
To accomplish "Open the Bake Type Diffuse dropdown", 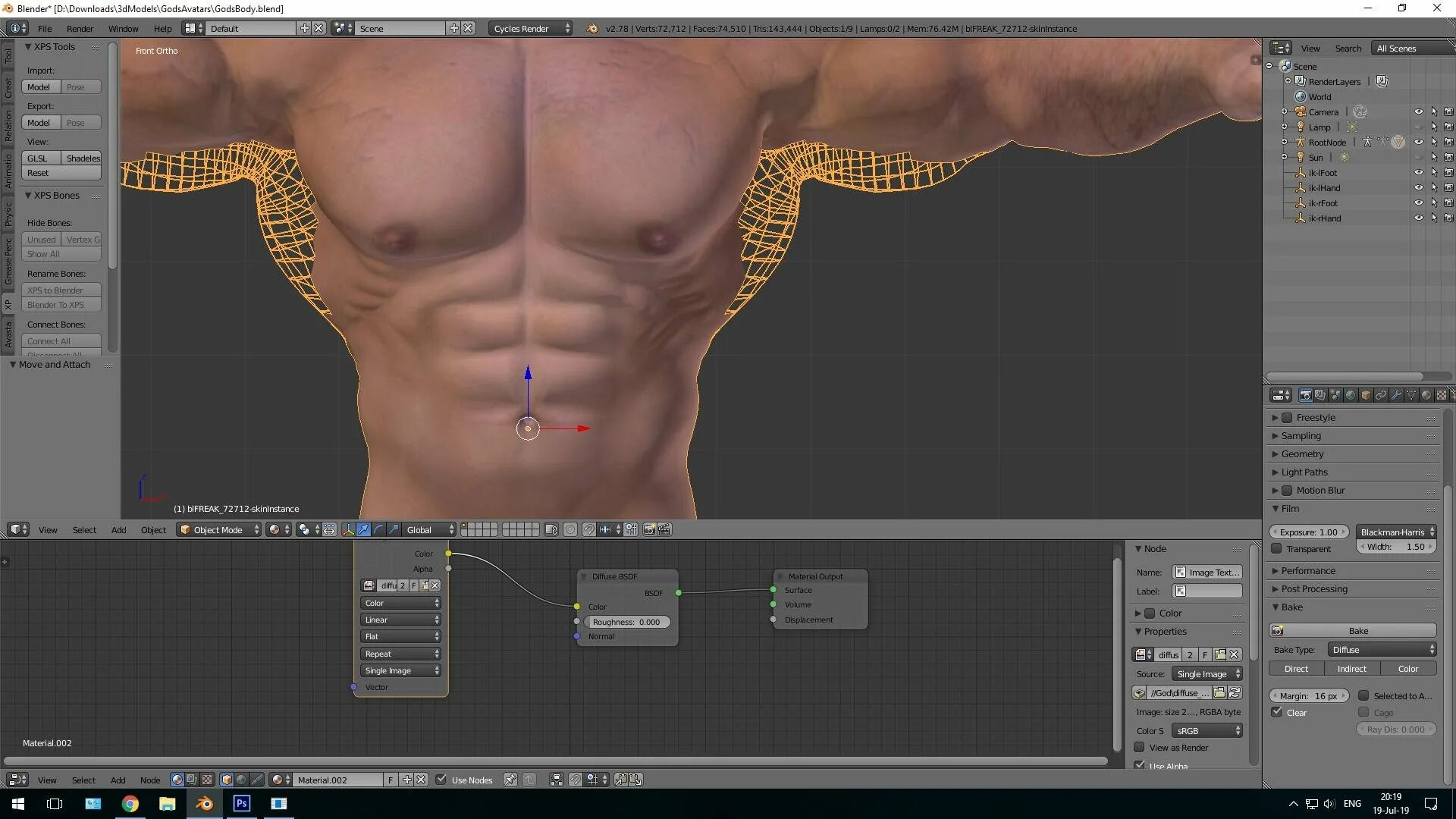I will [1382, 649].
